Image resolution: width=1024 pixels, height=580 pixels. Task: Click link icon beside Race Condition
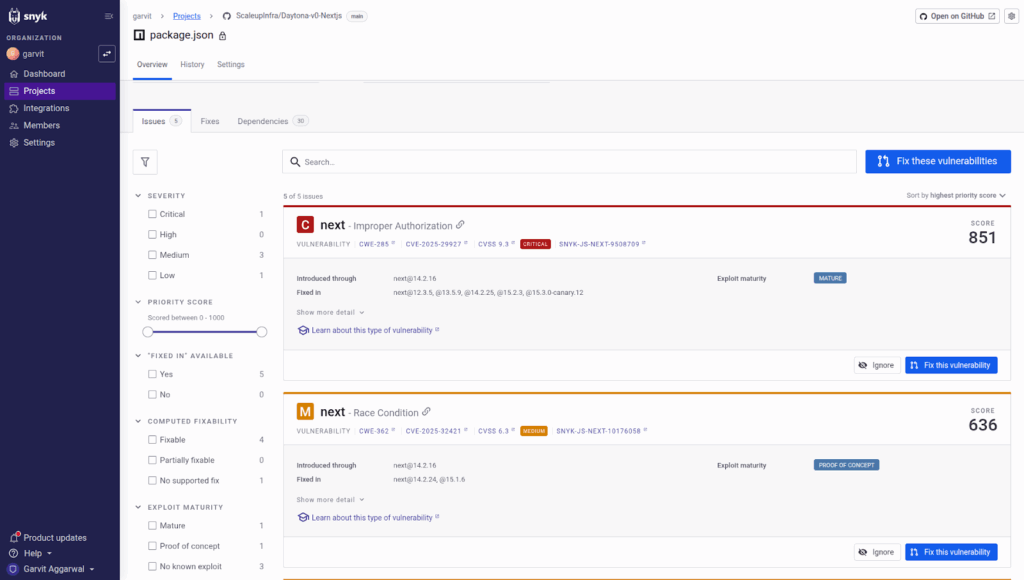(x=426, y=411)
